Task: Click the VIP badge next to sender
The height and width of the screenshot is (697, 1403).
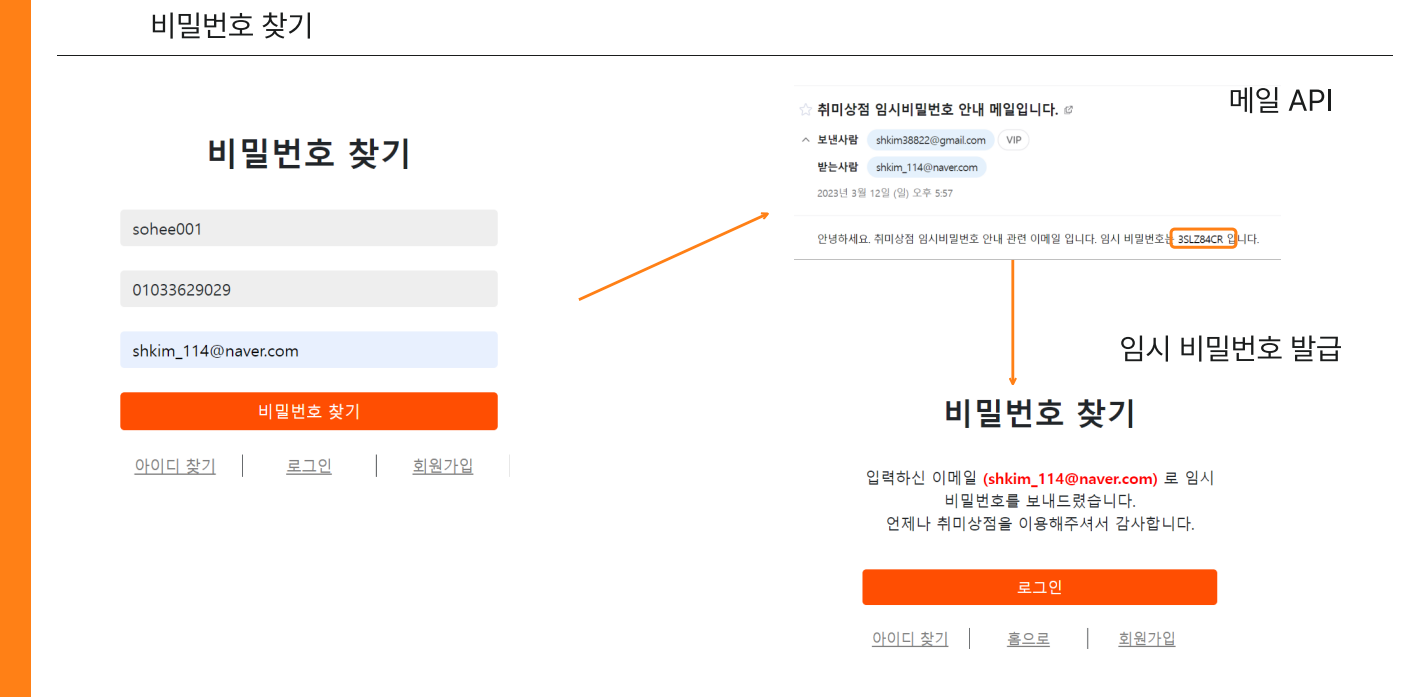Action: (x=1013, y=140)
